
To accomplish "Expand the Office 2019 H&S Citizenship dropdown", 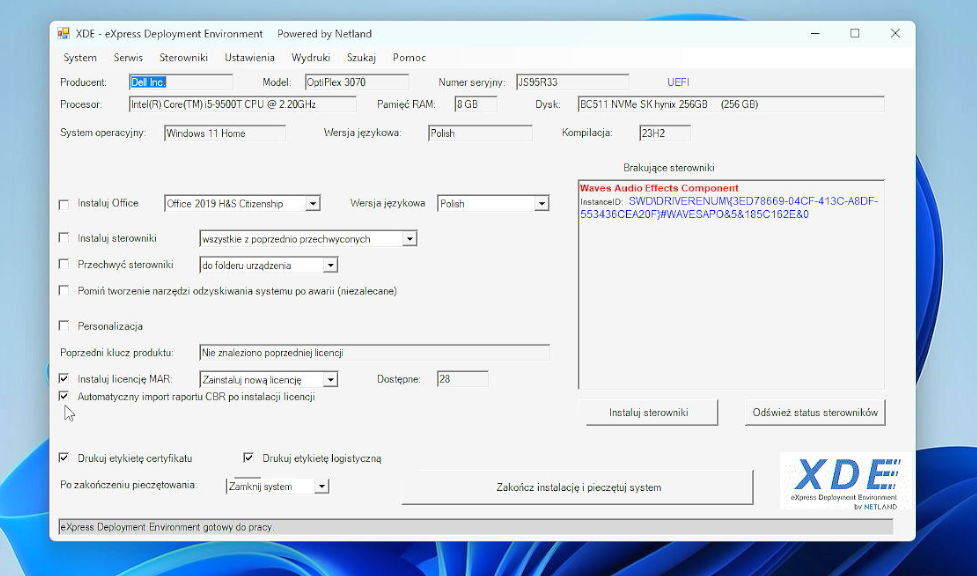I will tap(312, 204).
